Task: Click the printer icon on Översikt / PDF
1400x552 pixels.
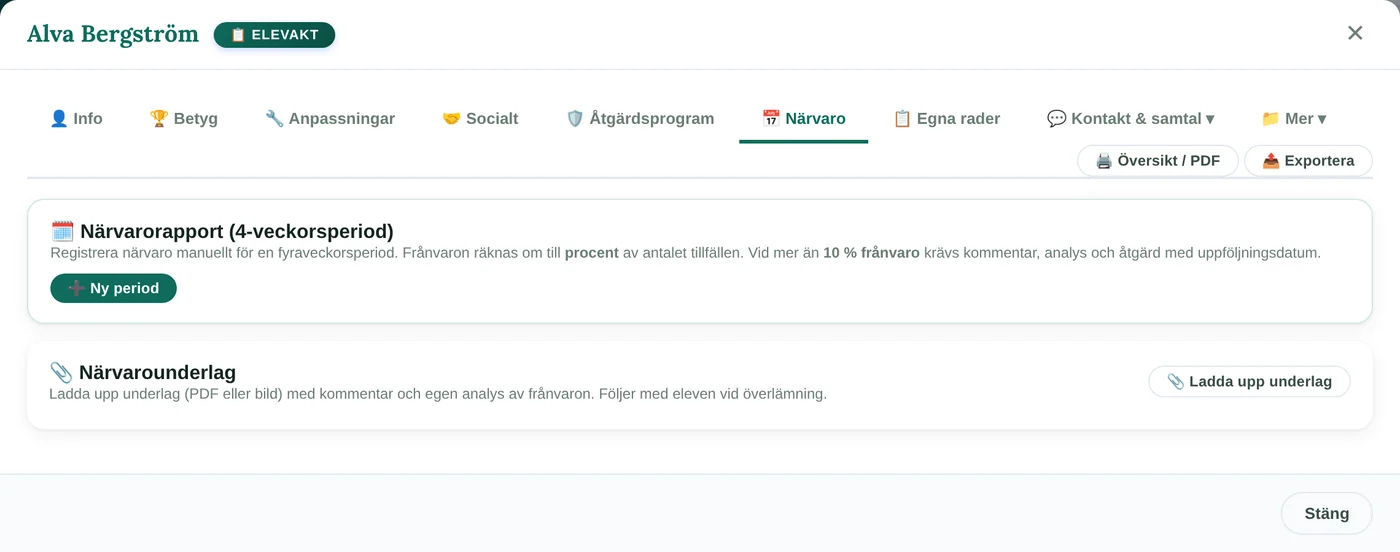Action: (1104, 161)
